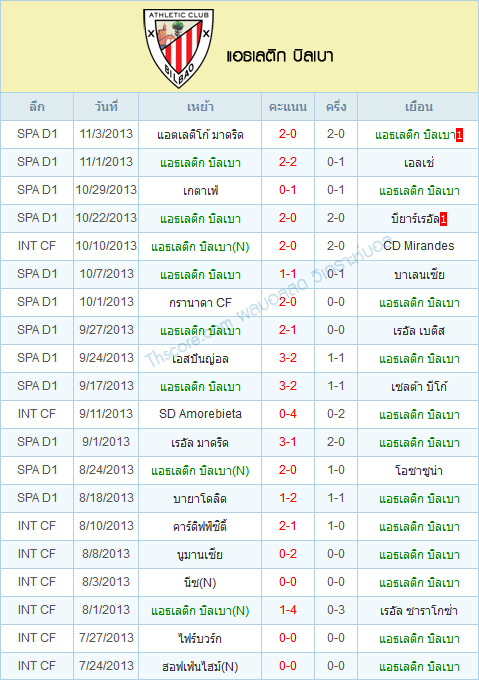Click the date 10/29/2013
This screenshot has height=680, width=479.
tap(106, 190)
